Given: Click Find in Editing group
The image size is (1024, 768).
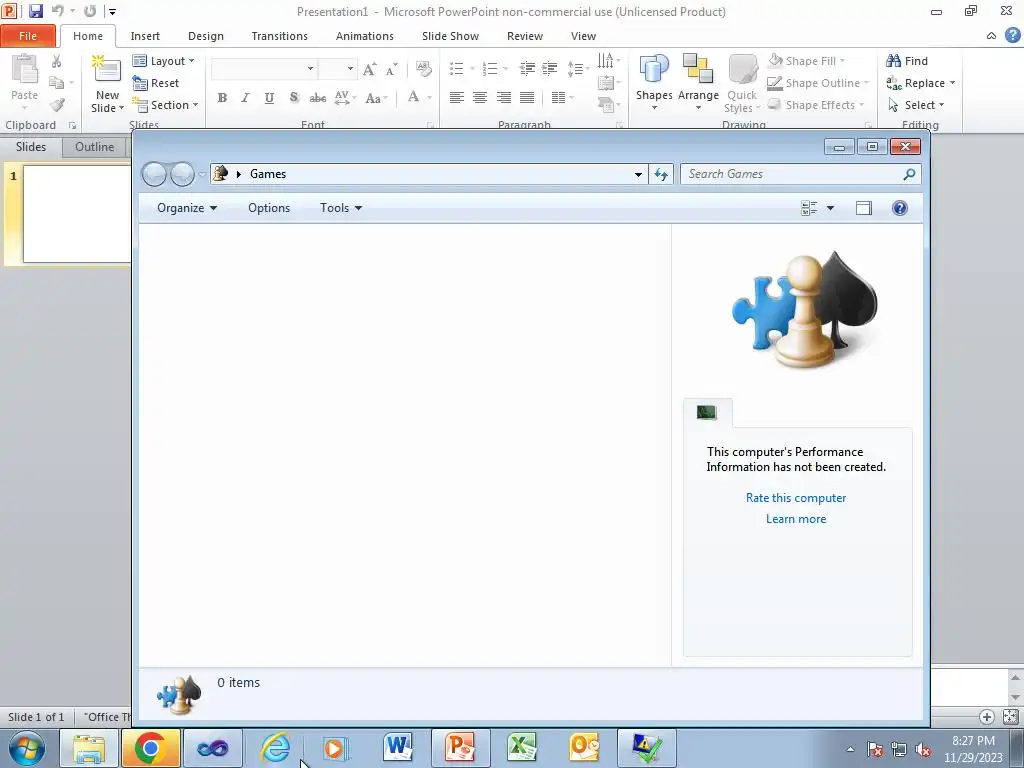Looking at the screenshot, I should tap(907, 61).
